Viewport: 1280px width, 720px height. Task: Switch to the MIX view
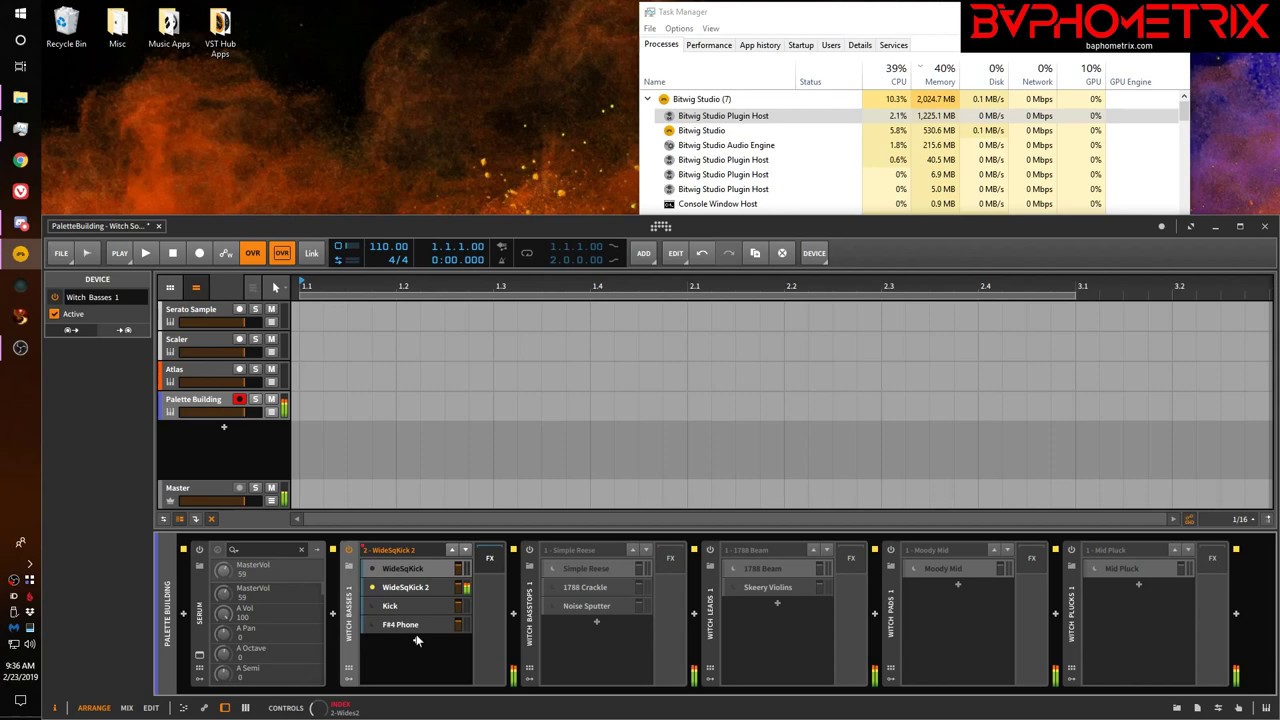pos(127,708)
